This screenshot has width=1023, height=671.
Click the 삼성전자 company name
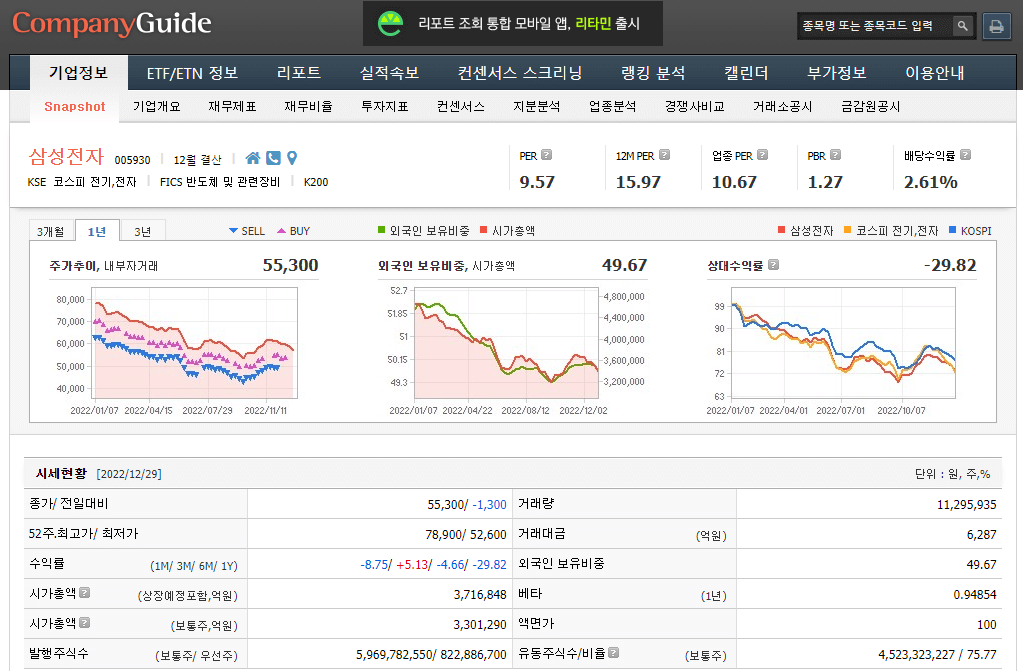67,157
